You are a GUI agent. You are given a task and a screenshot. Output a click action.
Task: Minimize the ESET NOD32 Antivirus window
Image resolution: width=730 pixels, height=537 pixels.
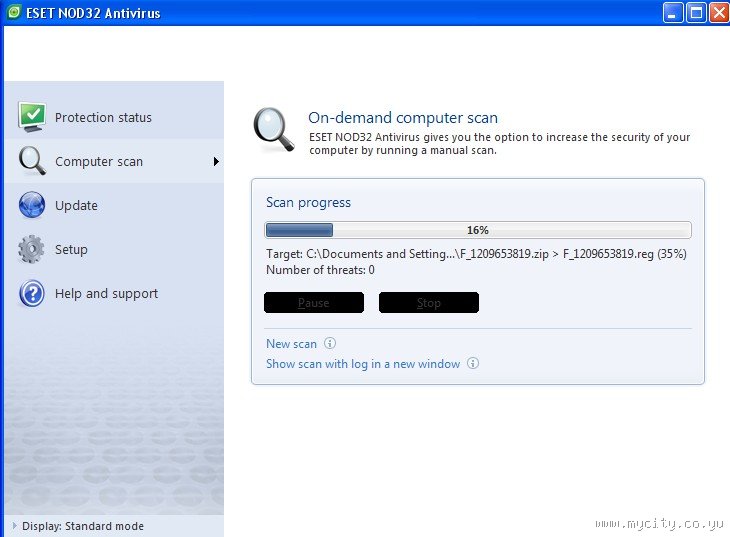tap(673, 13)
